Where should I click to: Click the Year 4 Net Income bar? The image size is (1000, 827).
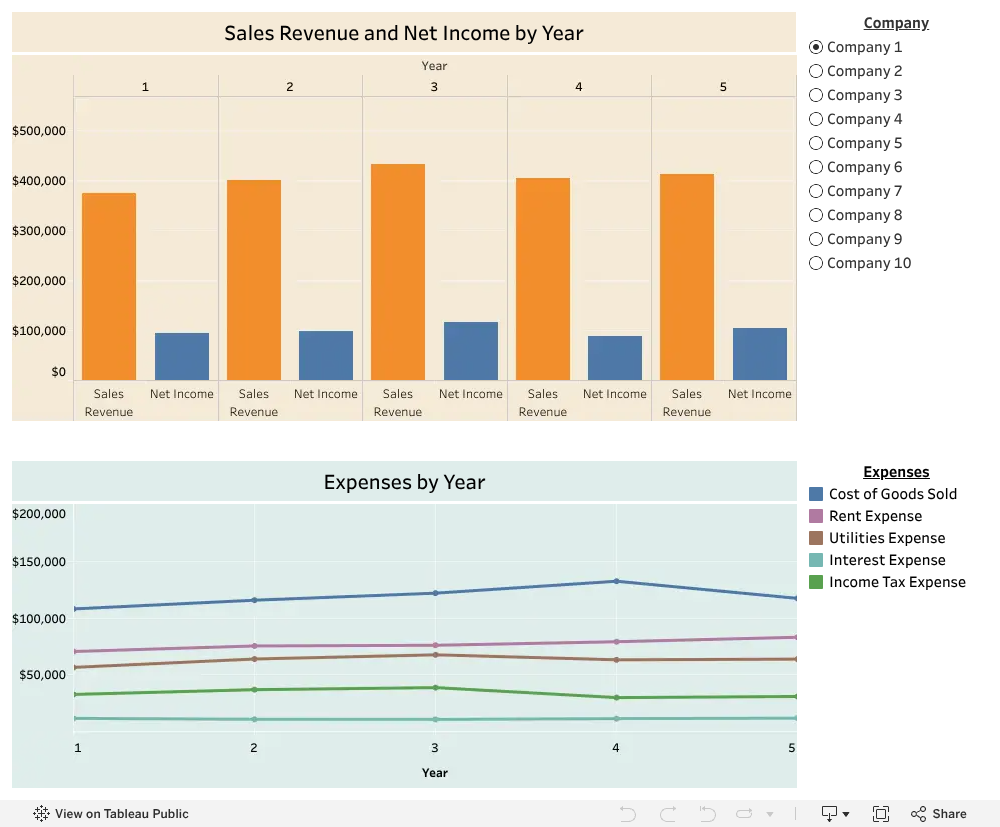(615, 358)
